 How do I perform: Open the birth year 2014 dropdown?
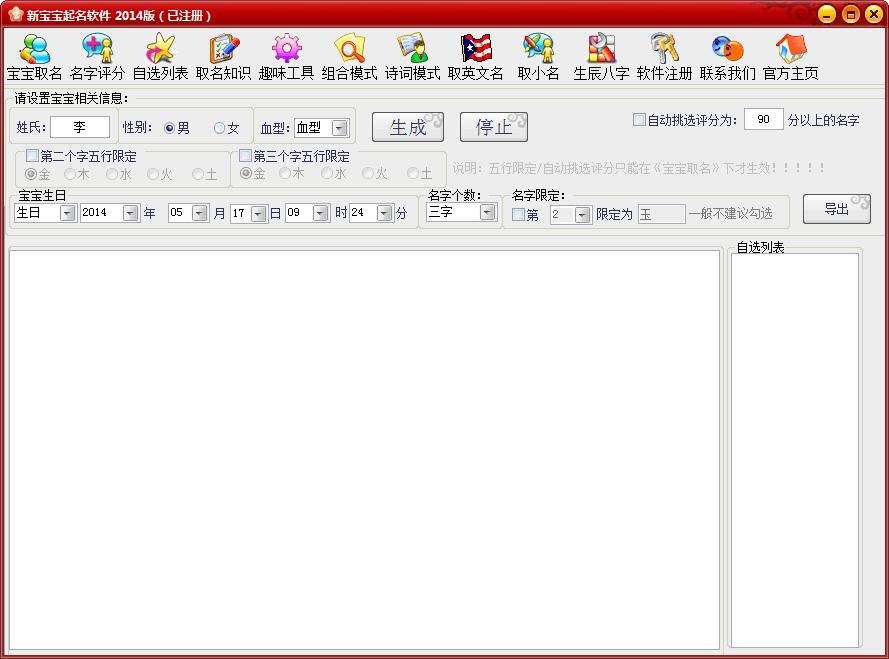131,213
